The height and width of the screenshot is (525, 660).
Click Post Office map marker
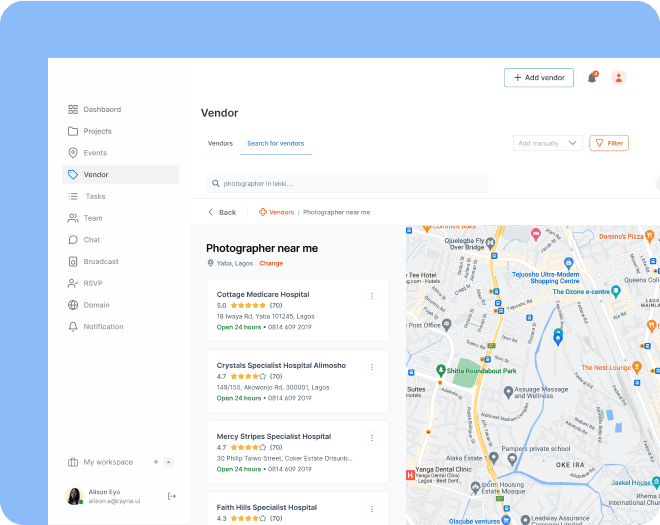point(447,325)
